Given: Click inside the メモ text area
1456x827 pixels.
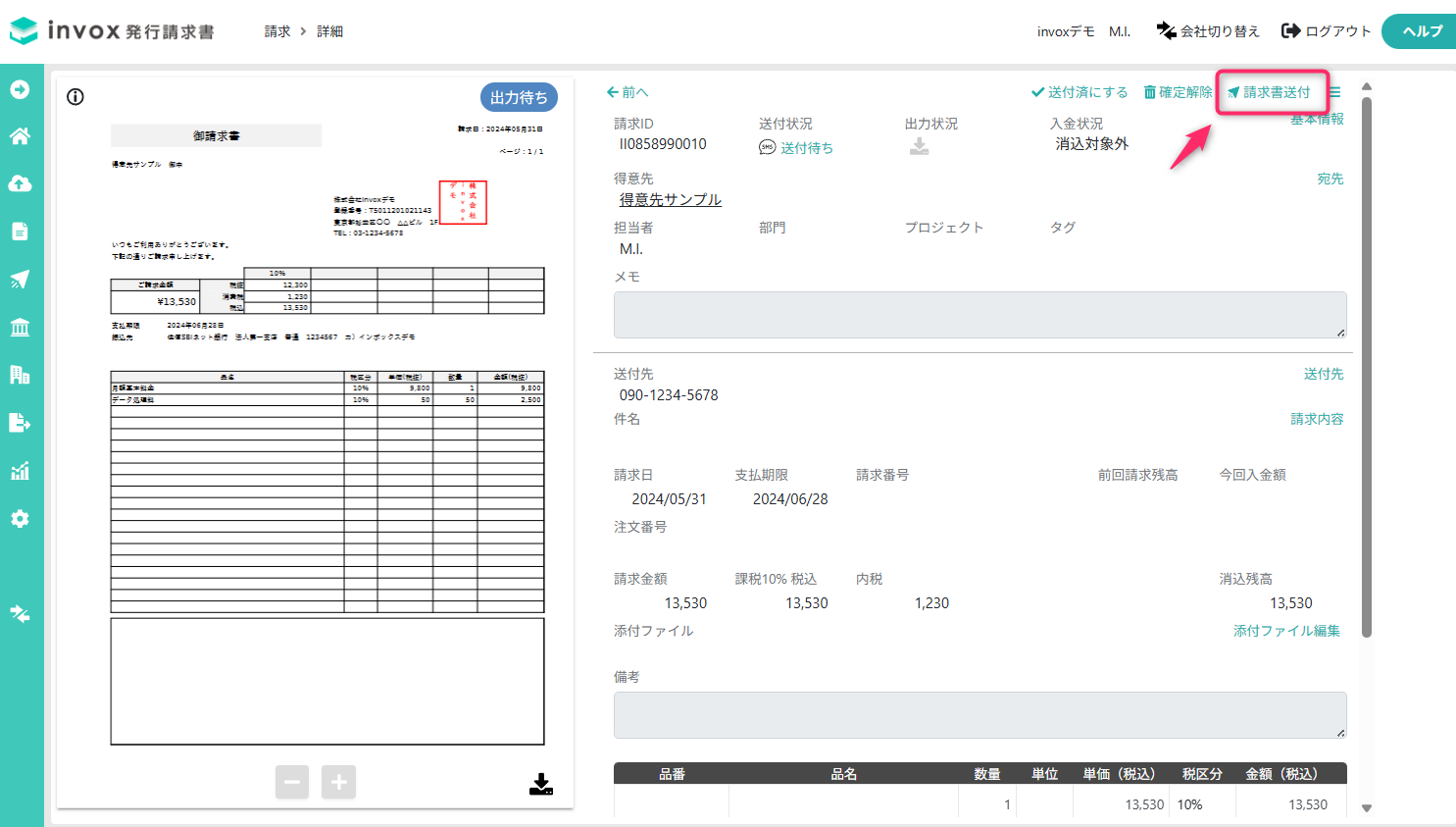Looking at the screenshot, I should click(x=979, y=315).
